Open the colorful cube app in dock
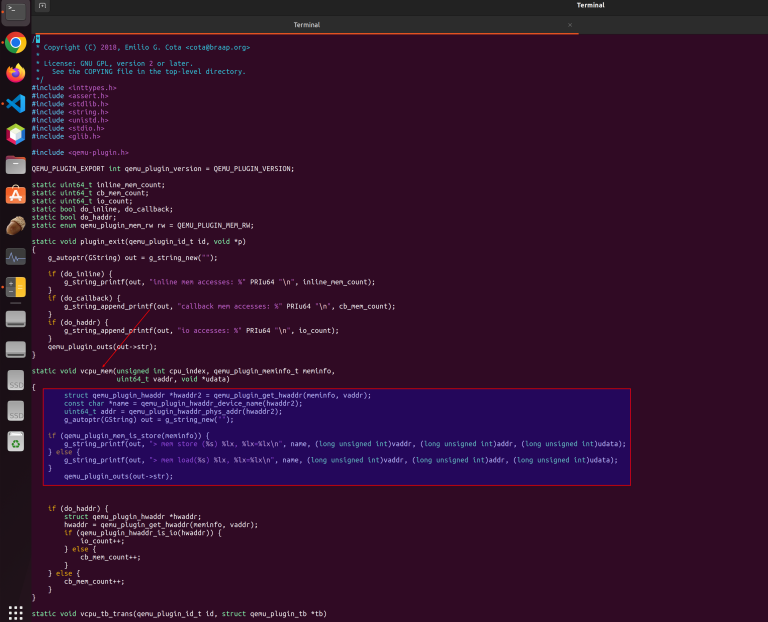Viewport: 768px width, 622px height. point(16,134)
